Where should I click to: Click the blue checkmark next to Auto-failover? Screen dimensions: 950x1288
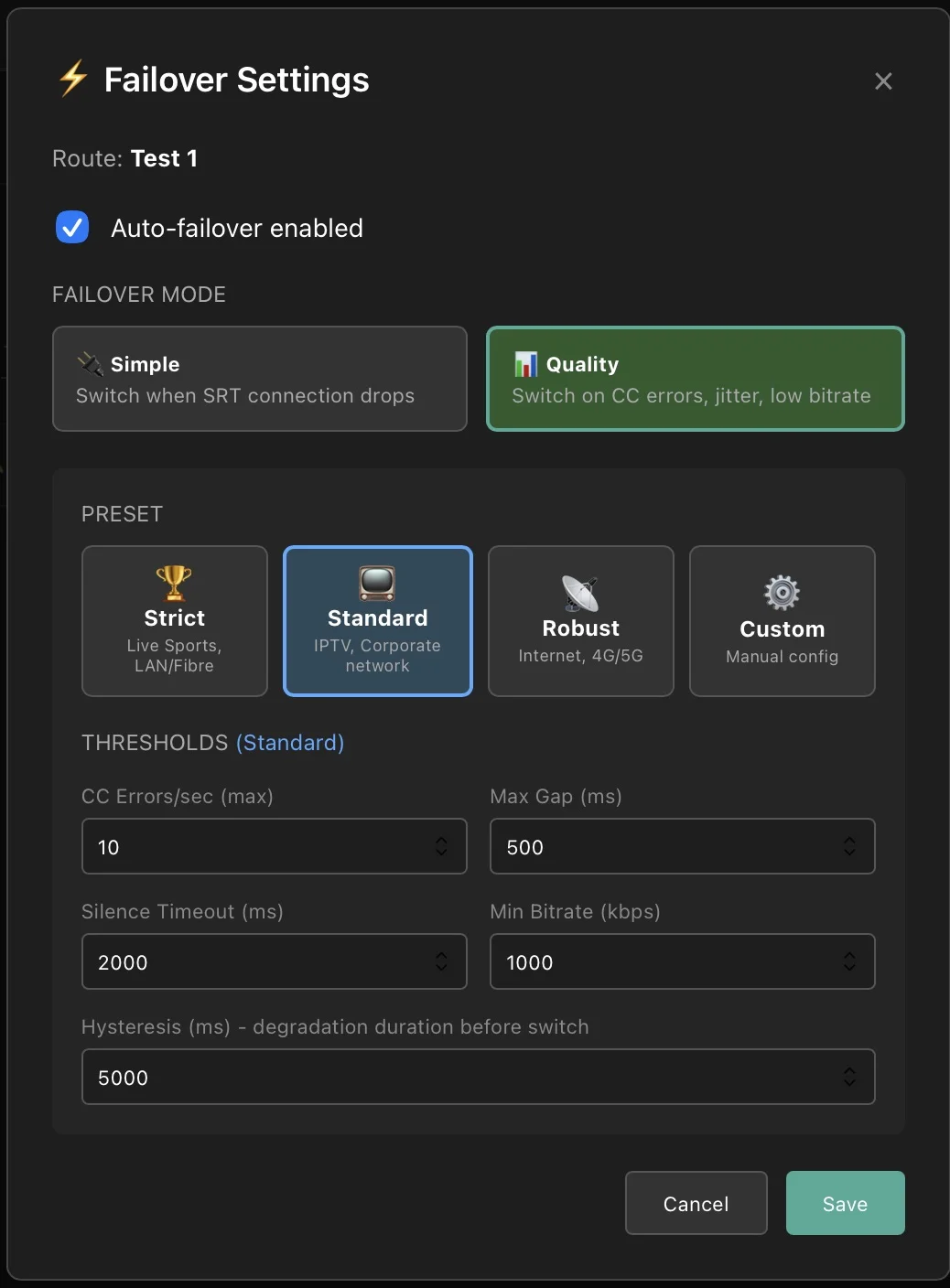point(72,227)
